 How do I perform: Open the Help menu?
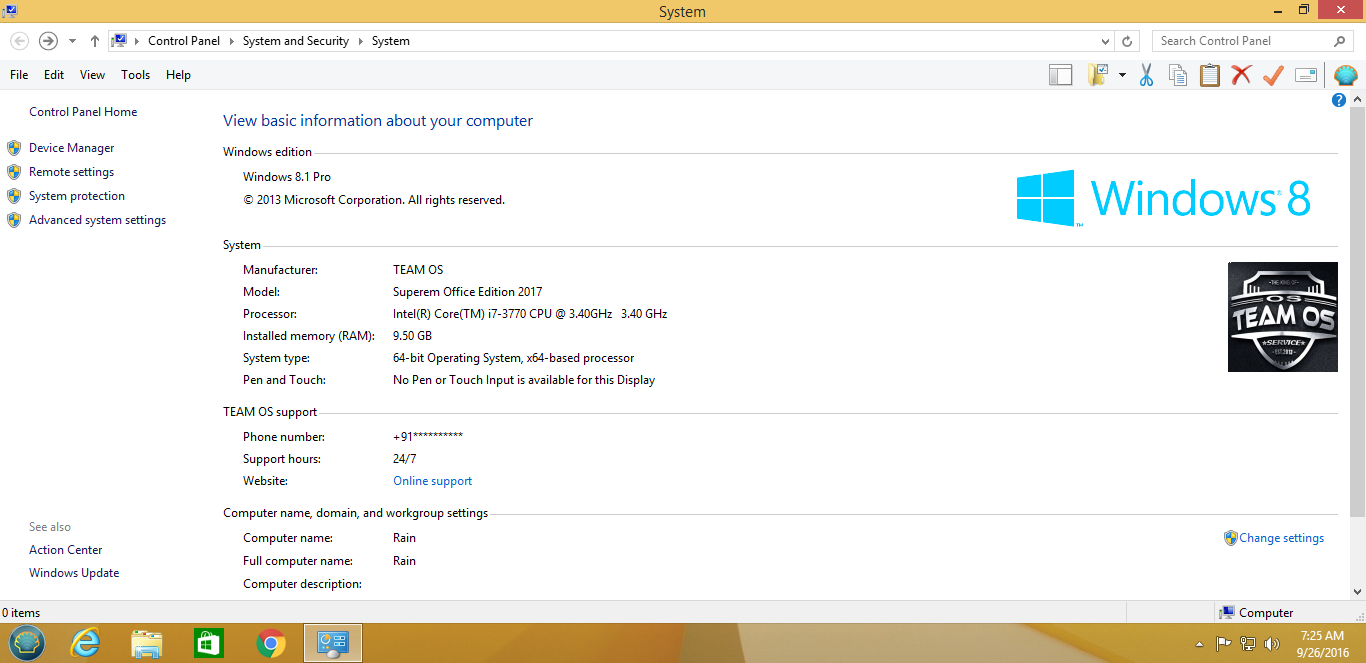click(178, 75)
